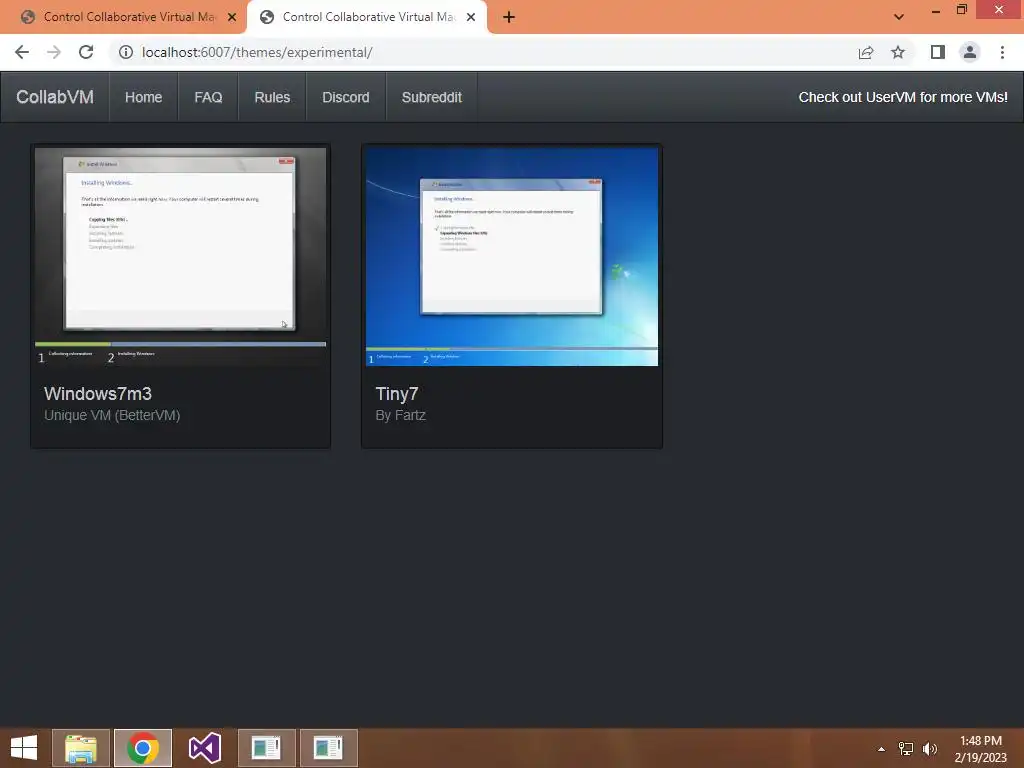Open the second console window taskbar icon
Image resolution: width=1024 pixels, height=768 pixels.
point(328,748)
